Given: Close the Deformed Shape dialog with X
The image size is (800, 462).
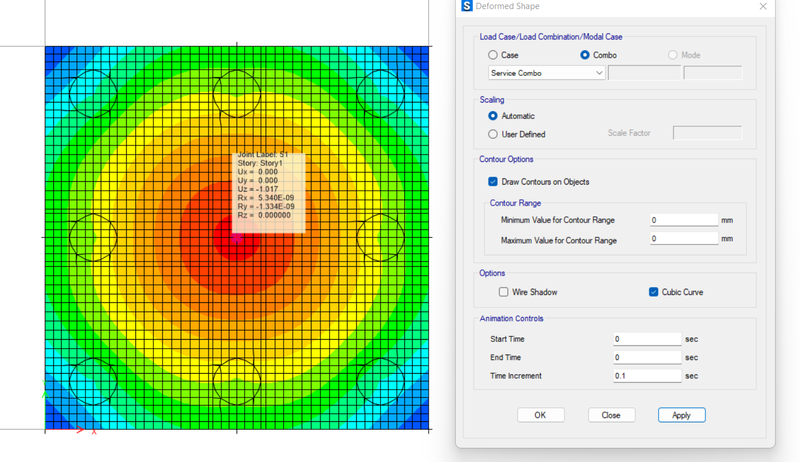Looking at the screenshot, I should click(763, 6).
